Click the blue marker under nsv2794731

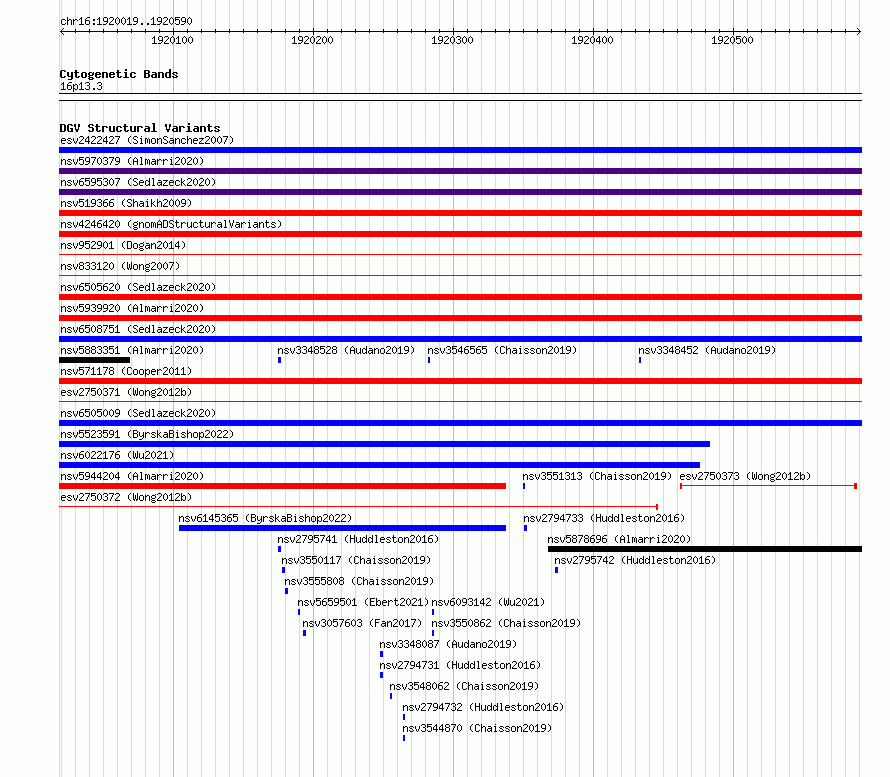(x=381, y=675)
